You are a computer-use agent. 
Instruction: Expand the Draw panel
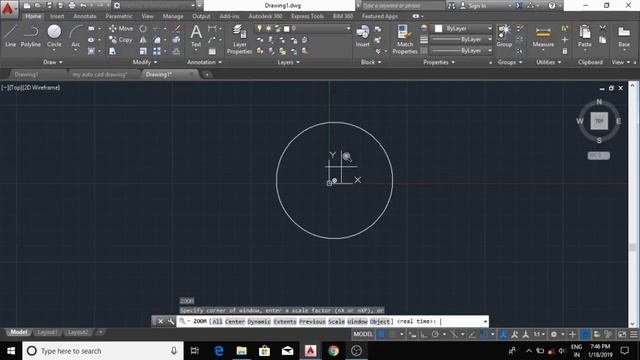[53, 62]
